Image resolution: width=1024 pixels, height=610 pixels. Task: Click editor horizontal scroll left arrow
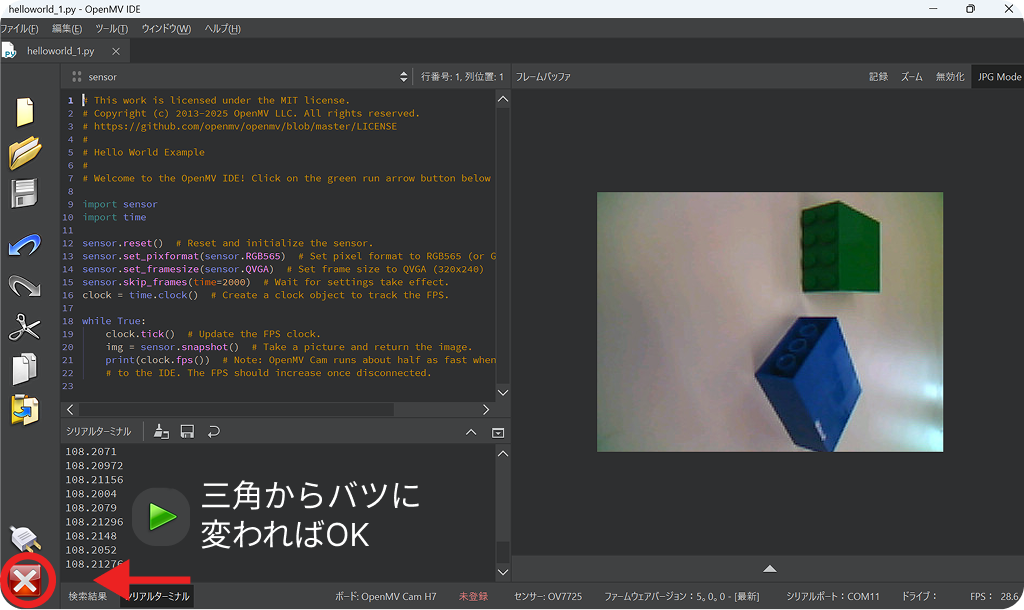(71, 409)
